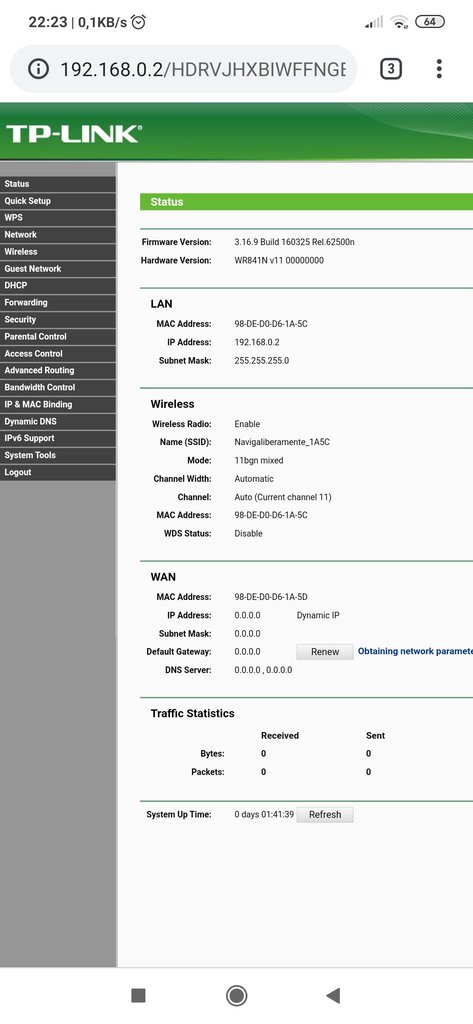Open the Guest Network settings
The image size is (473, 1024).
pyautogui.click(x=57, y=269)
